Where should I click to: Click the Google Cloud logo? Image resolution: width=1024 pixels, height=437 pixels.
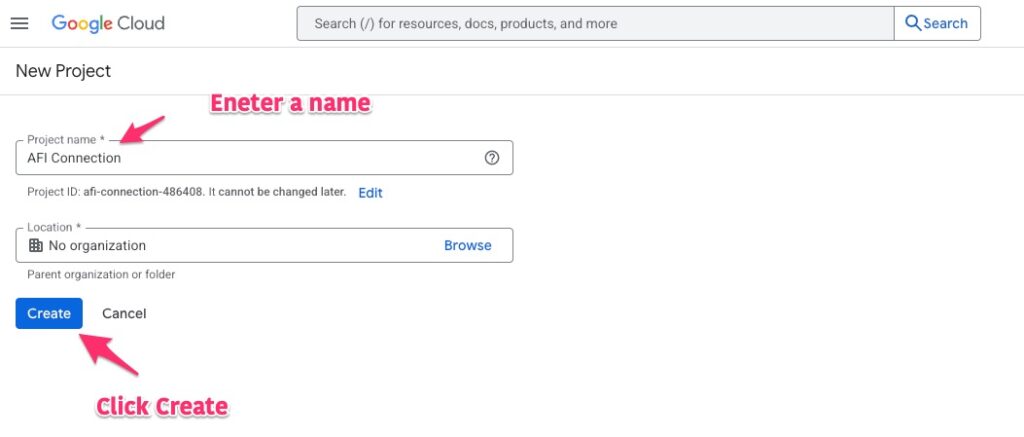point(108,23)
